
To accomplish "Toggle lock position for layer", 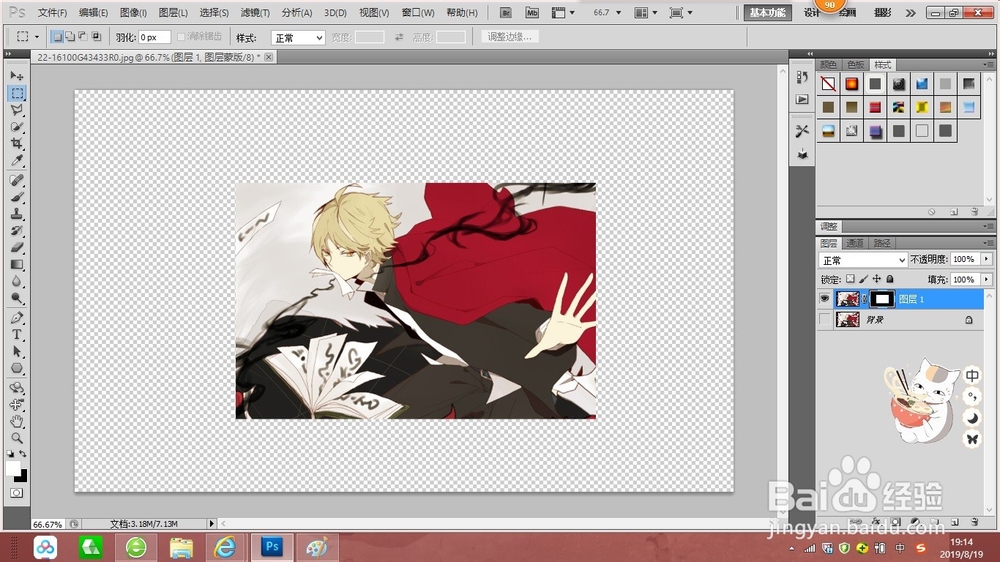I will 877,279.
